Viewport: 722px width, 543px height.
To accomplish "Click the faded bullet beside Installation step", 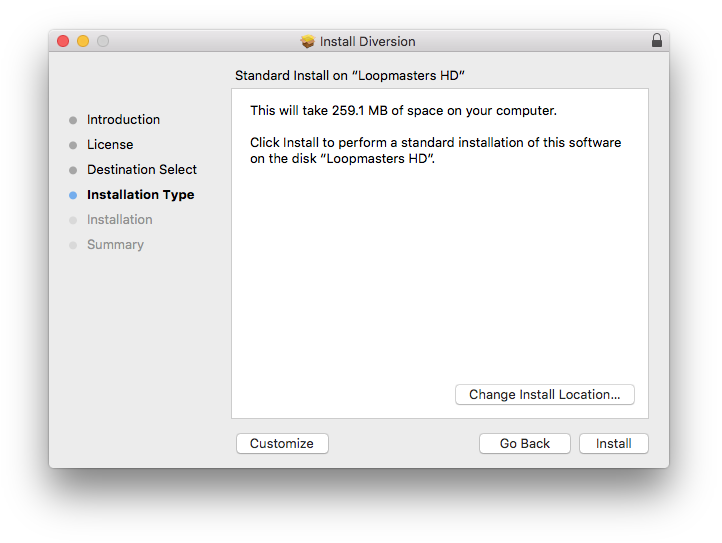I will [73, 220].
